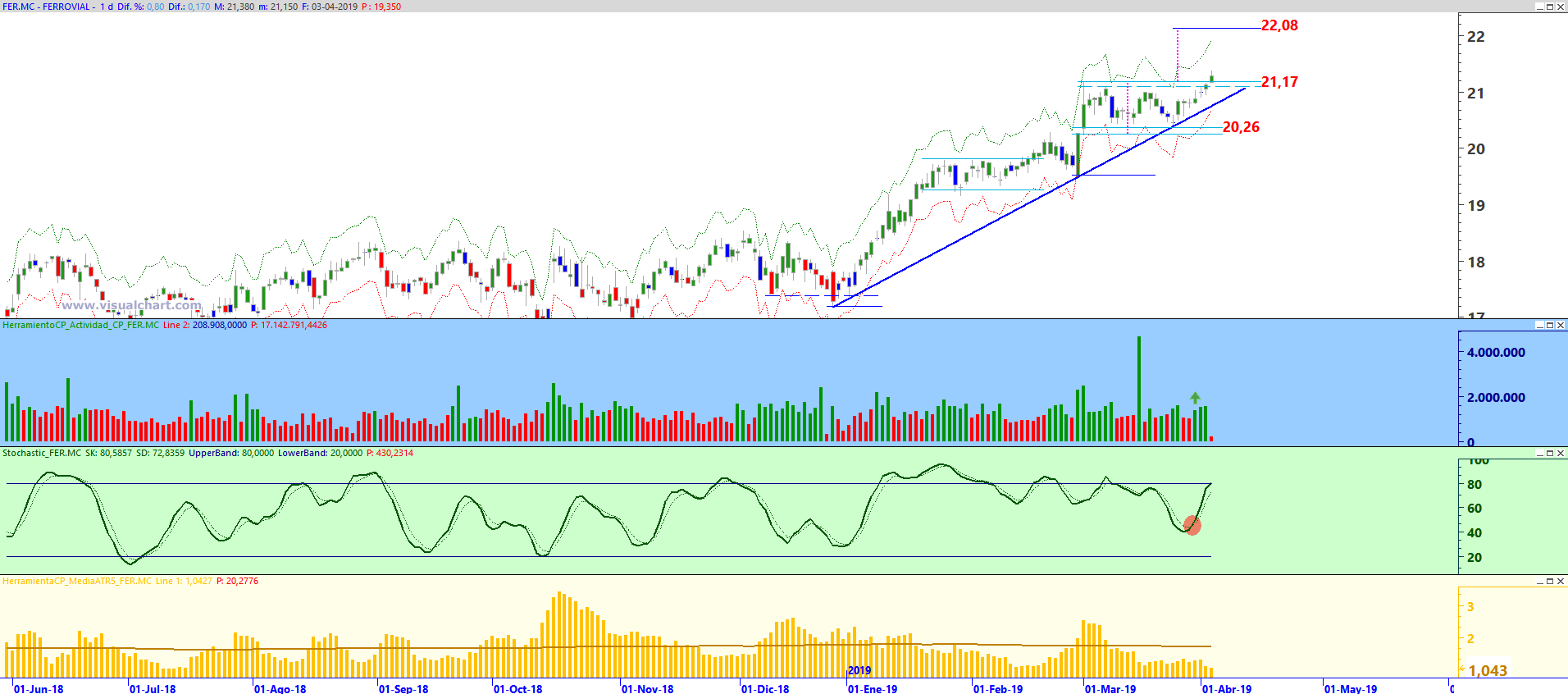Viewport: 1568px width, 694px height.
Task: Click the green up arrow above volume bars
Action: pyautogui.click(x=1195, y=398)
